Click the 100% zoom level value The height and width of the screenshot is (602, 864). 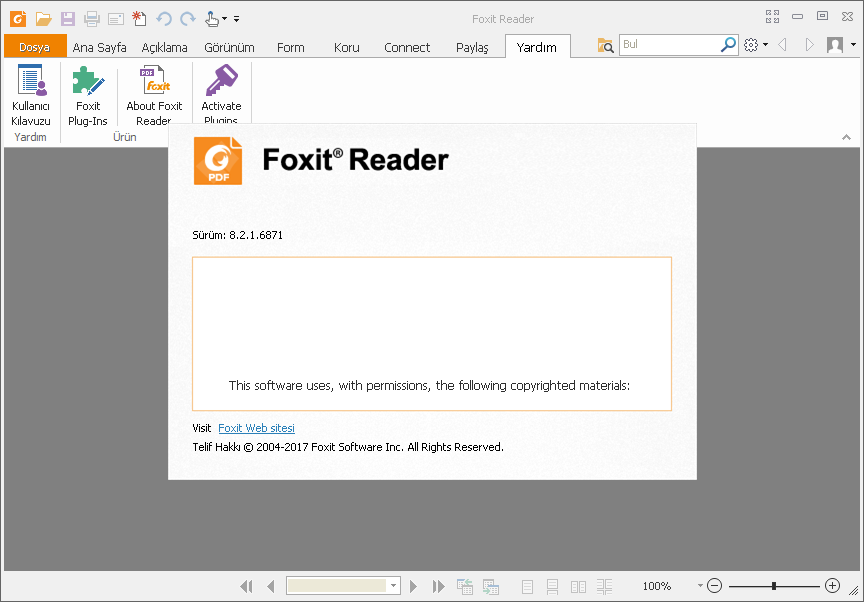[657, 586]
